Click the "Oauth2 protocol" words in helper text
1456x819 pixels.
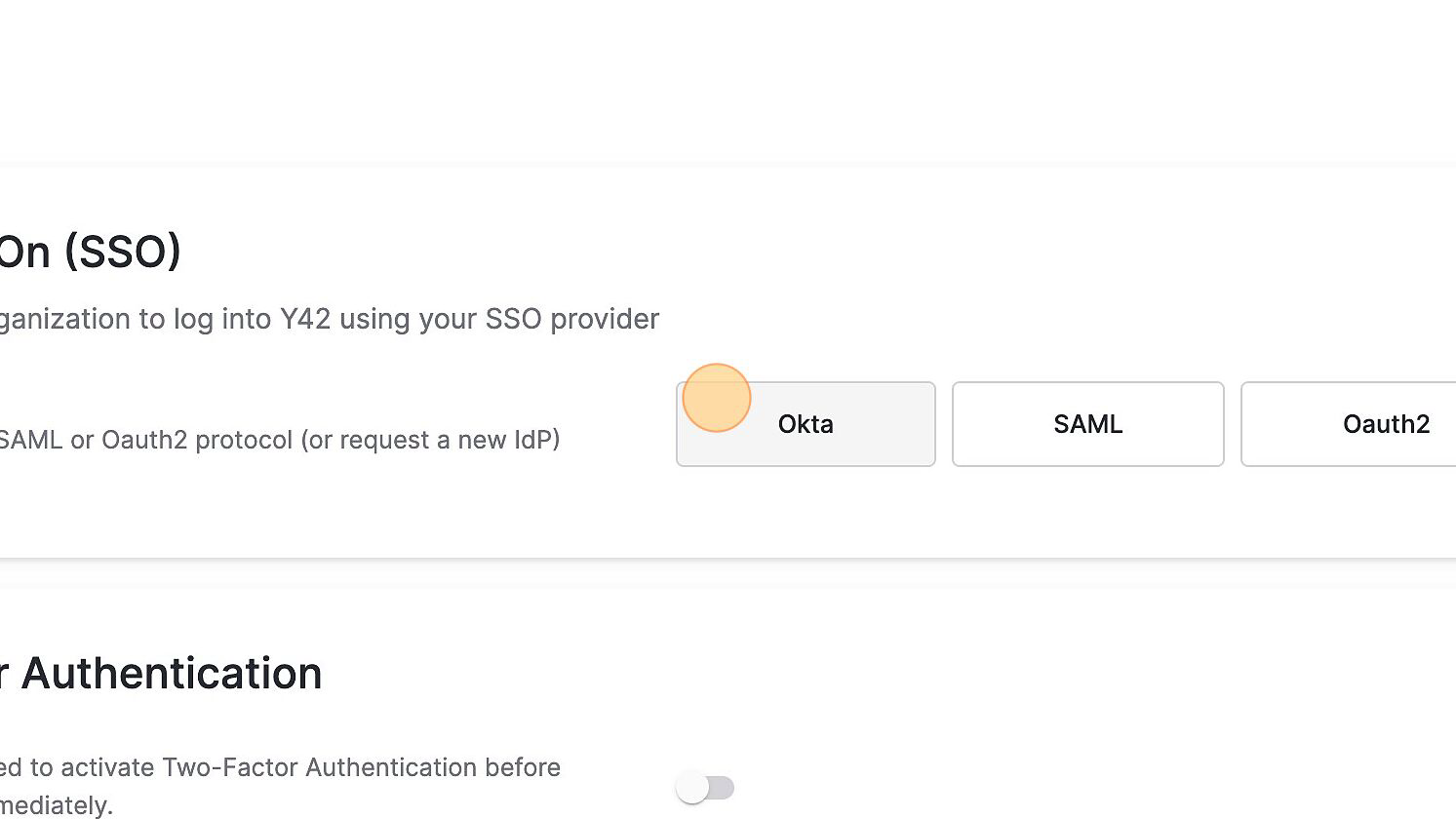click(x=193, y=440)
